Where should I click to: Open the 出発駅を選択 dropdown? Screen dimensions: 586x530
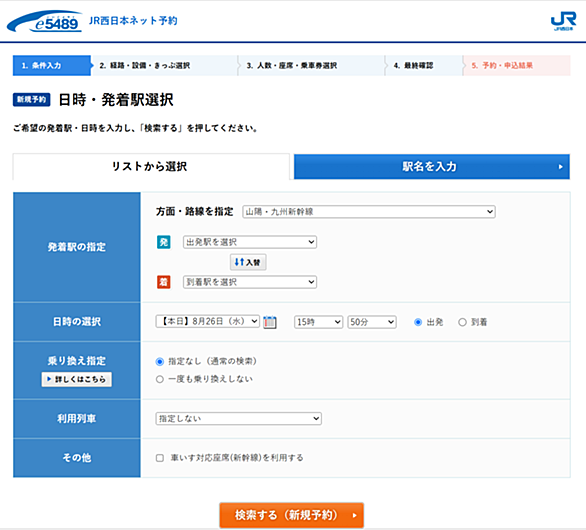[x=250, y=242]
